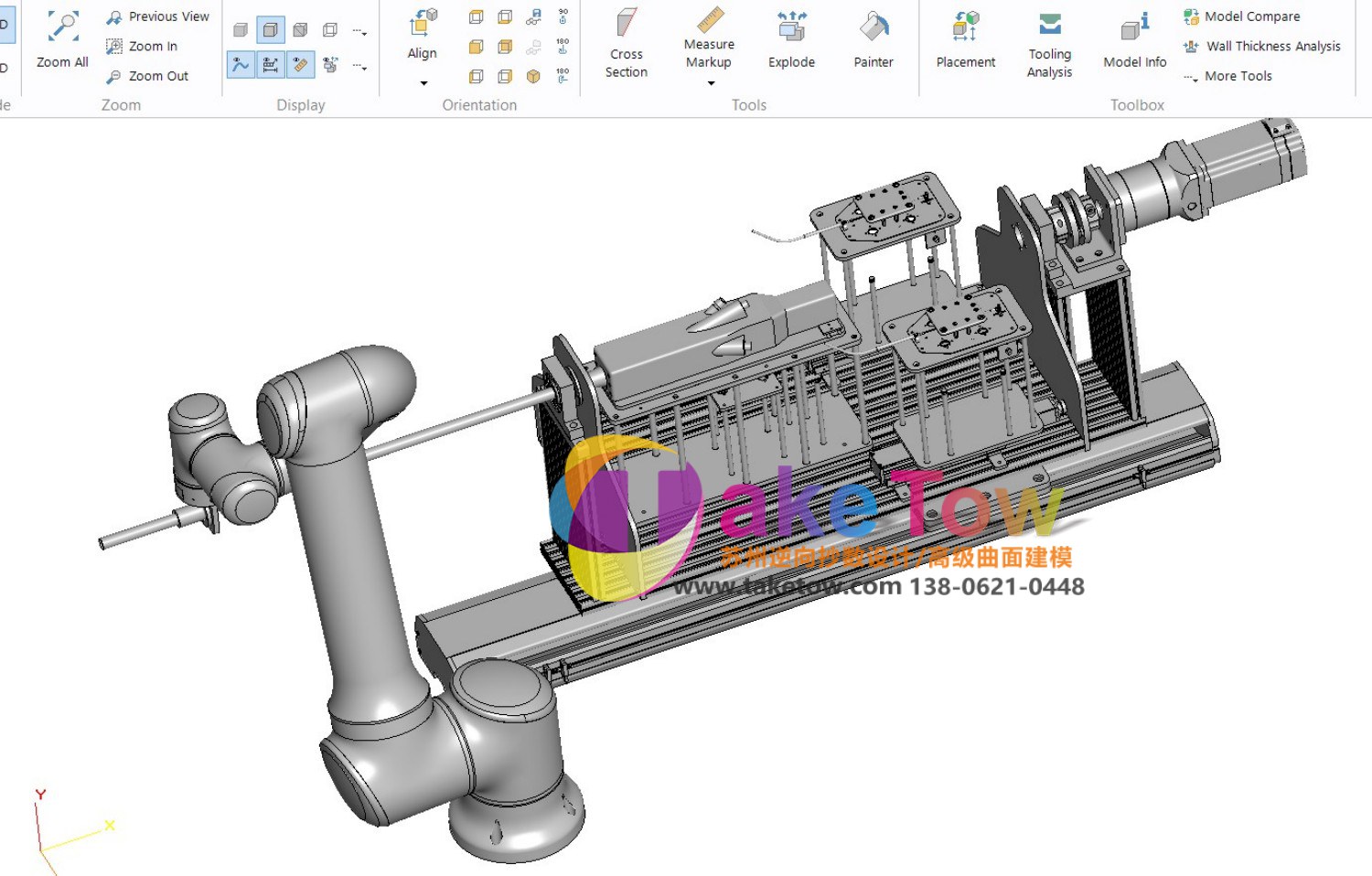Toggle Hidden line display mode
This screenshot has height=876, width=1372.
(300, 30)
